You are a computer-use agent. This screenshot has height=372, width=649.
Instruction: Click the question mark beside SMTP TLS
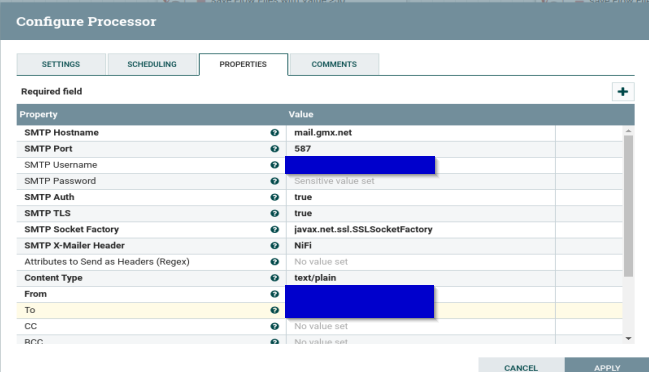coord(274,213)
